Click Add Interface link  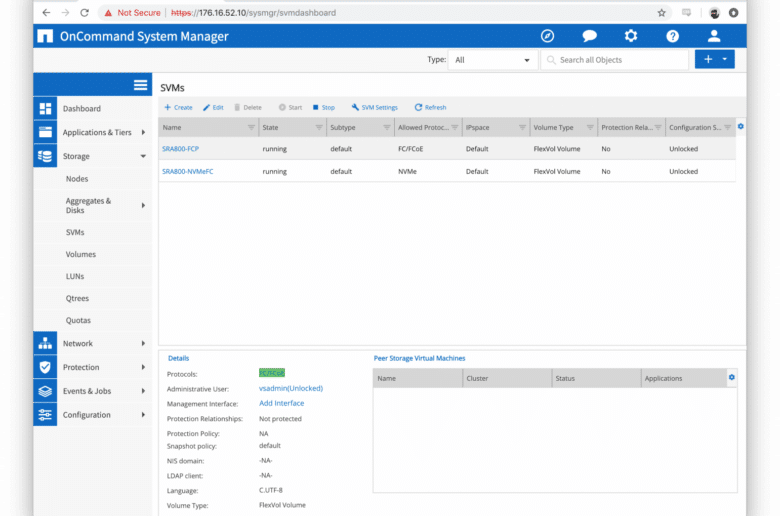(x=282, y=403)
